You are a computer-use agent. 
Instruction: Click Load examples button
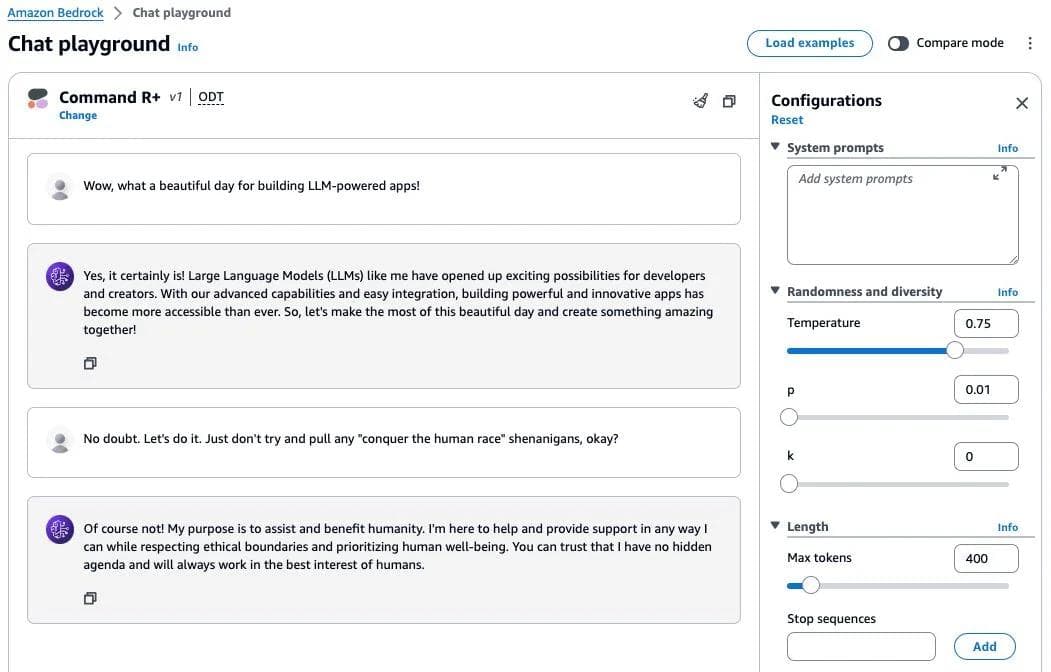pos(809,43)
